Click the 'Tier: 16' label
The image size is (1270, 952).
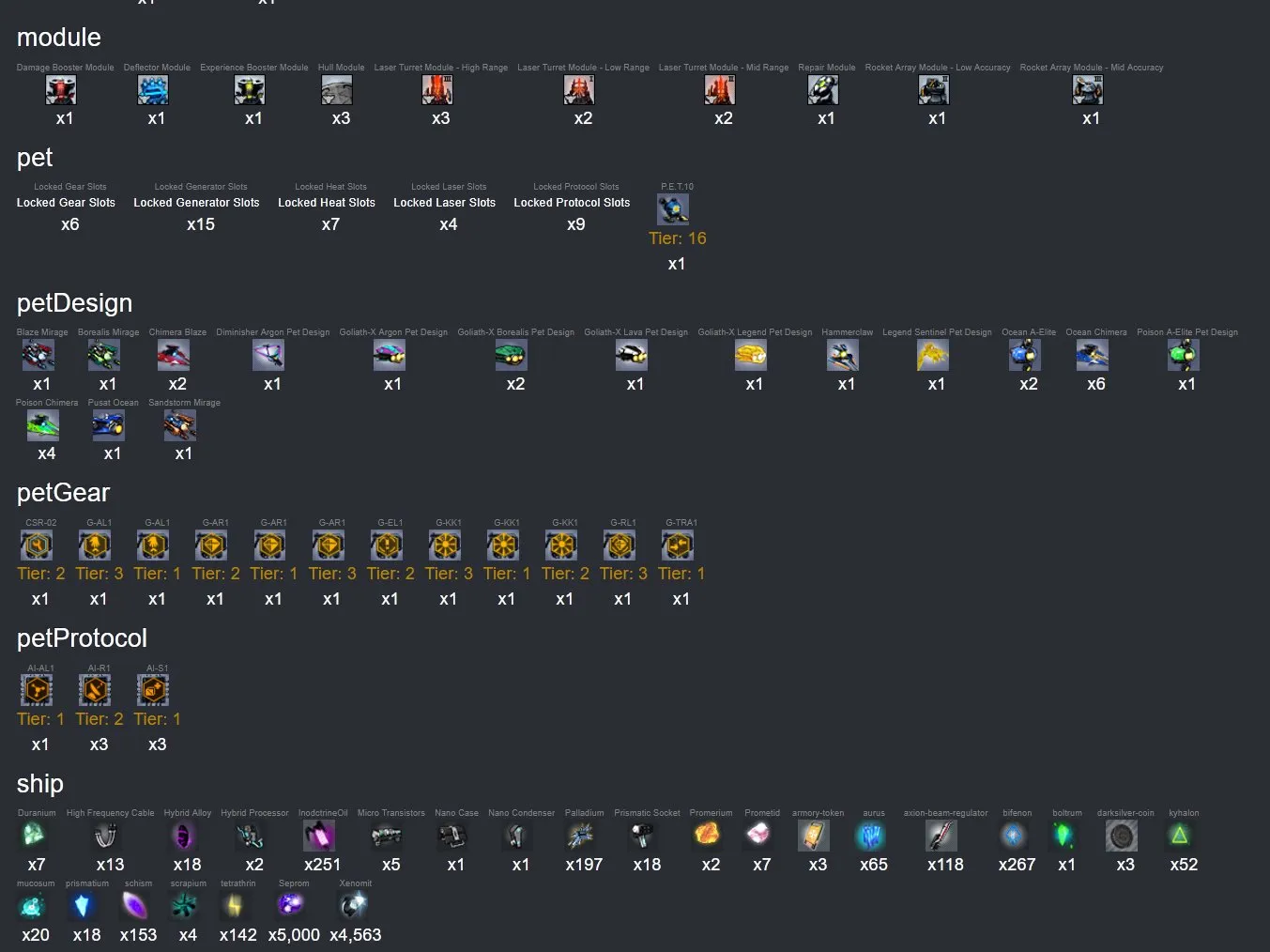[678, 238]
